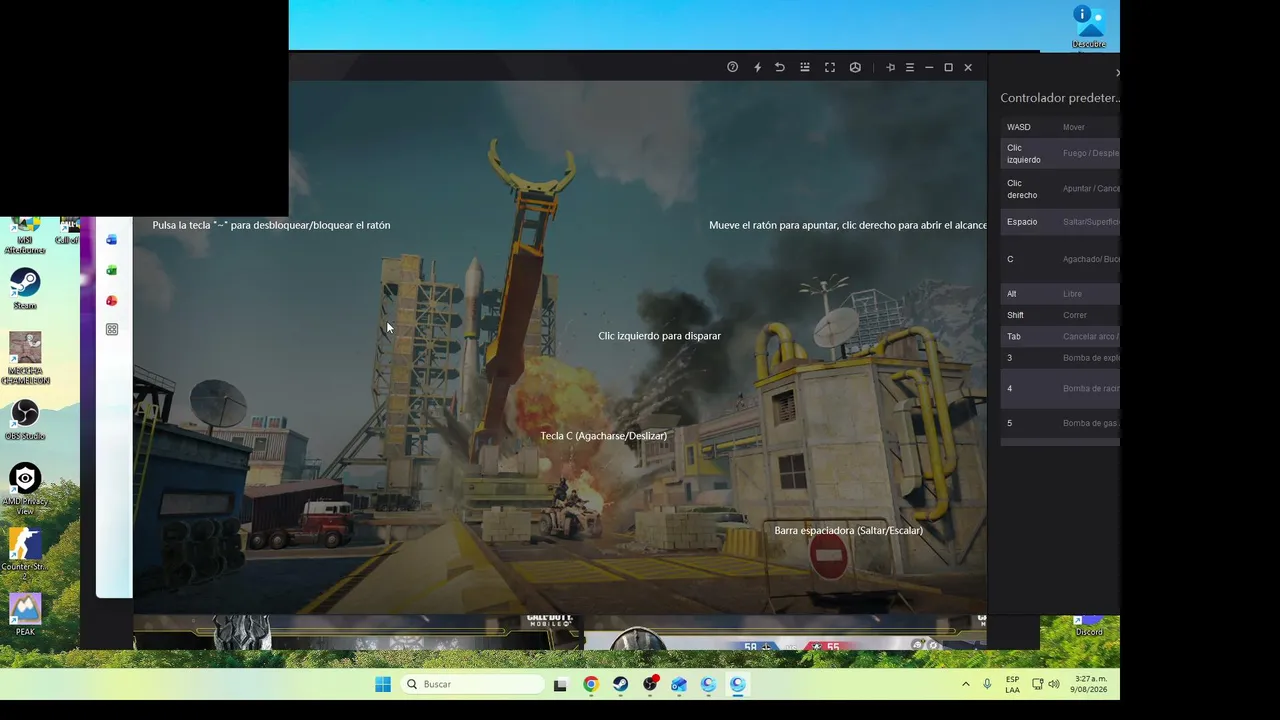Click the Controlador predeterminado panel title
Screen dimensions: 1280x720
(1060, 98)
